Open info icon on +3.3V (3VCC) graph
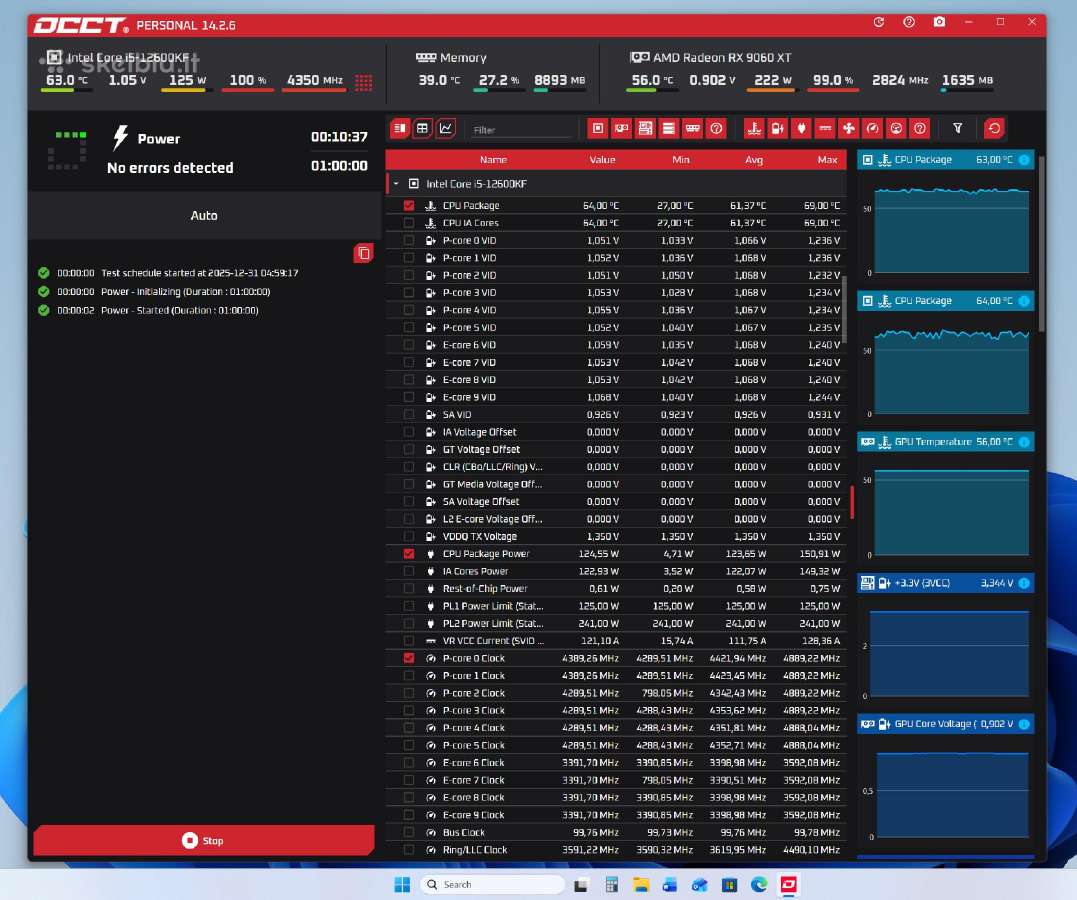 [1024, 583]
